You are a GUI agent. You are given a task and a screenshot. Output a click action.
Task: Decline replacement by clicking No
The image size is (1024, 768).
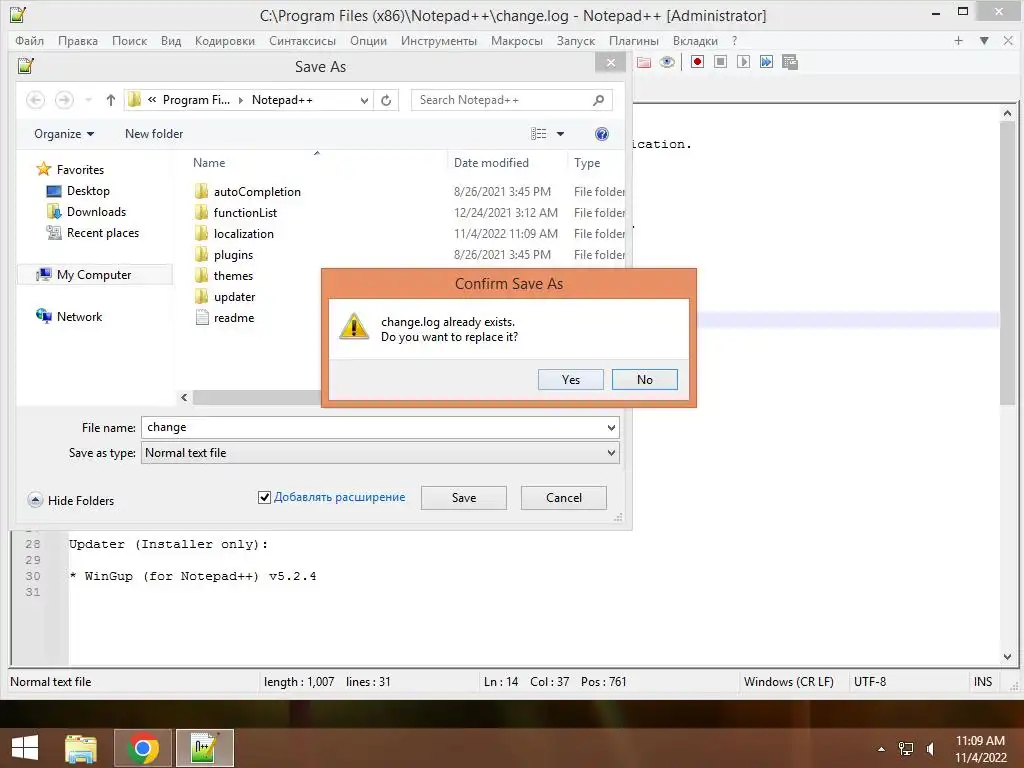(645, 379)
